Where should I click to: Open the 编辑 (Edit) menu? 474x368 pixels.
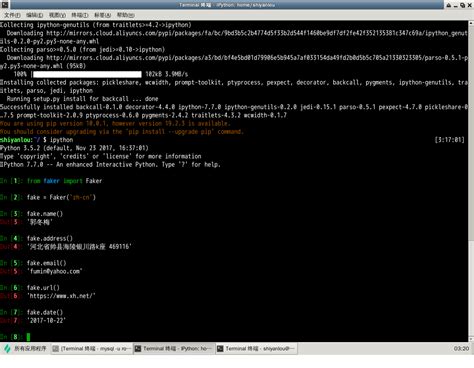pyautogui.click(x=35, y=15)
